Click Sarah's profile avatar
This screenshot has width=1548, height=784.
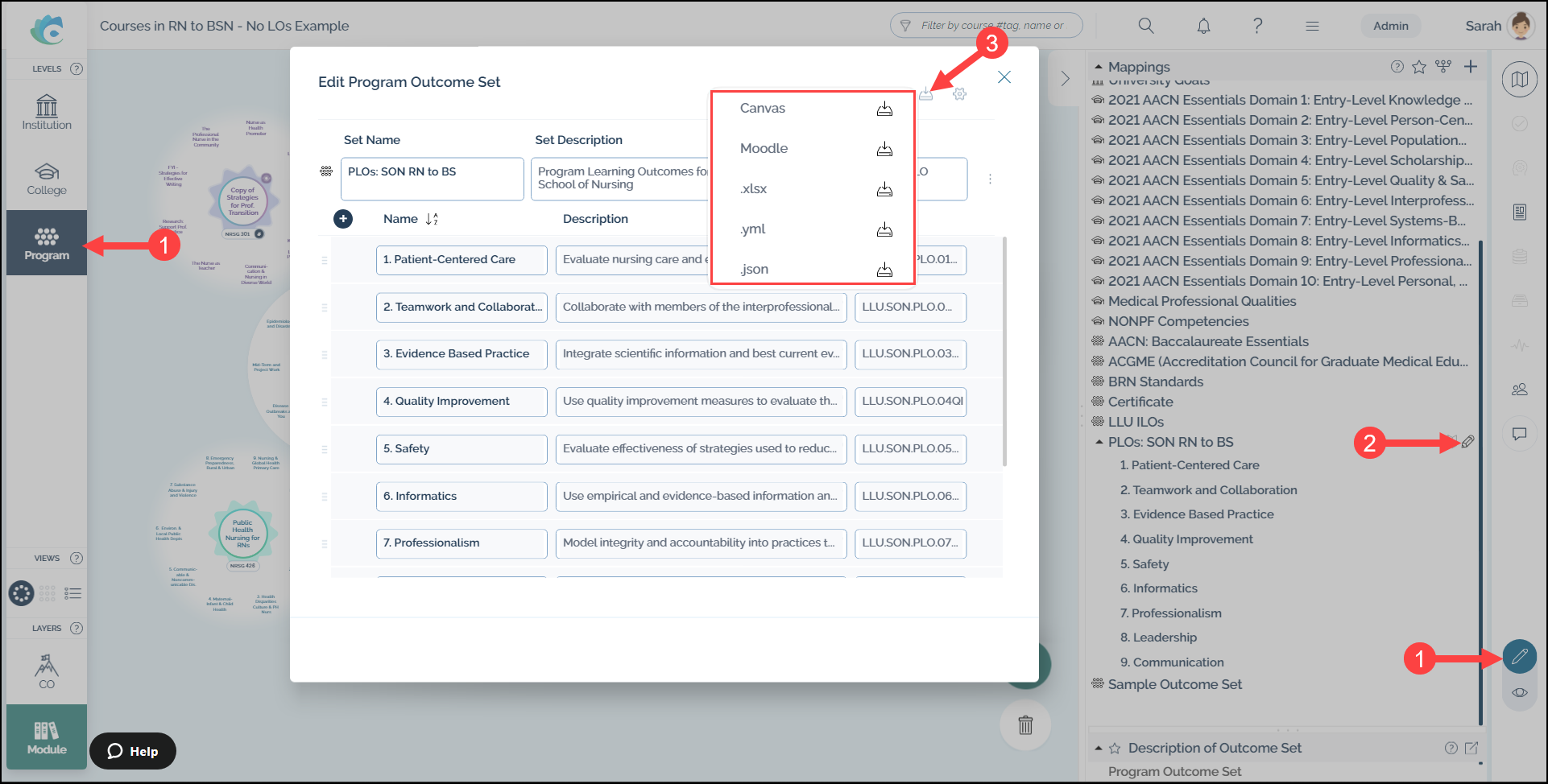tap(1521, 26)
